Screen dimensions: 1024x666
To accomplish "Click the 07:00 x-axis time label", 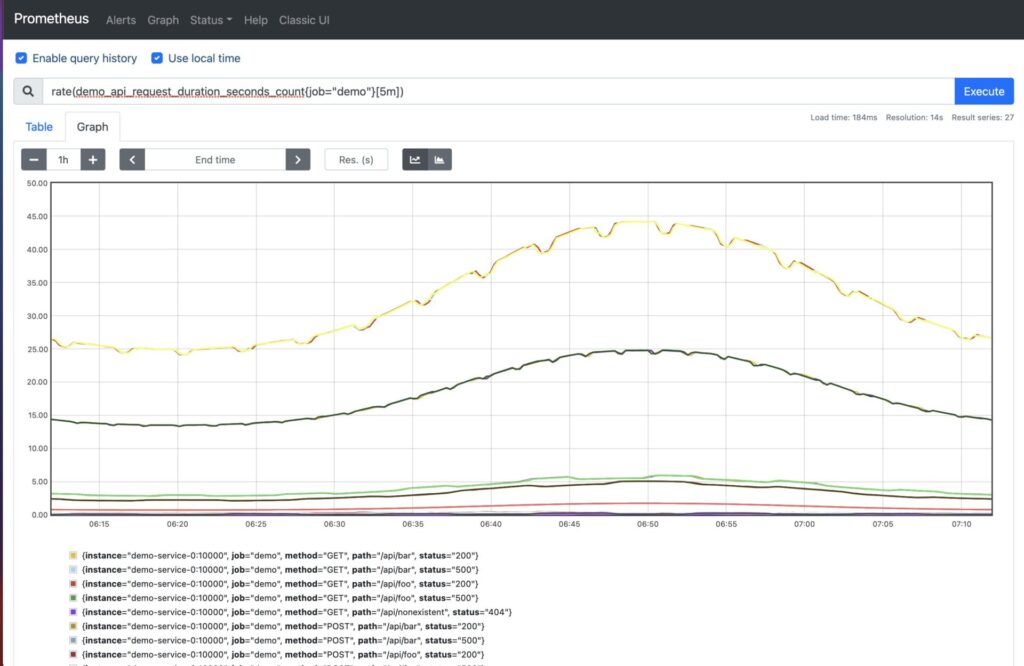I will click(805, 524).
